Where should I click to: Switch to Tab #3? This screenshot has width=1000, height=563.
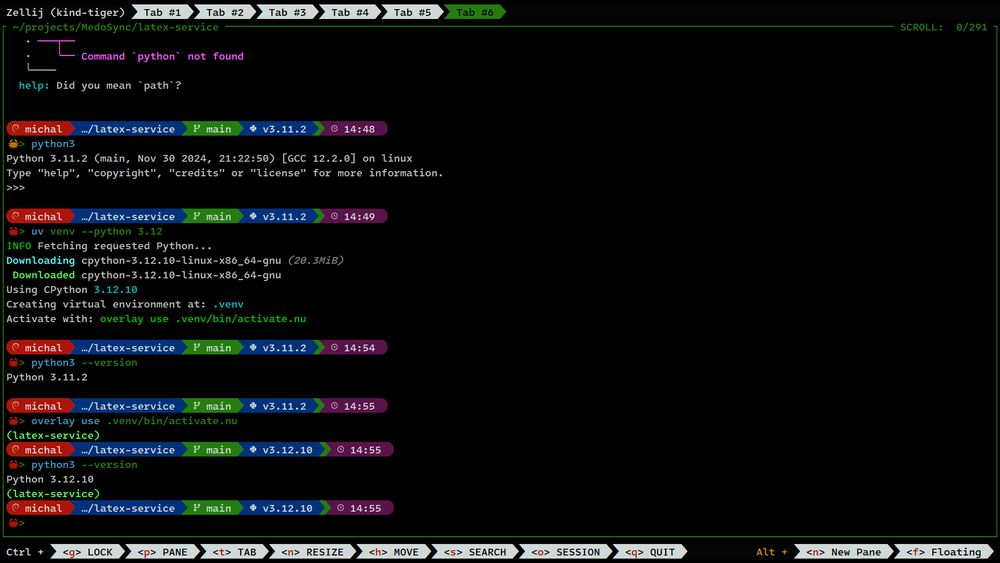click(x=287, y=12)
